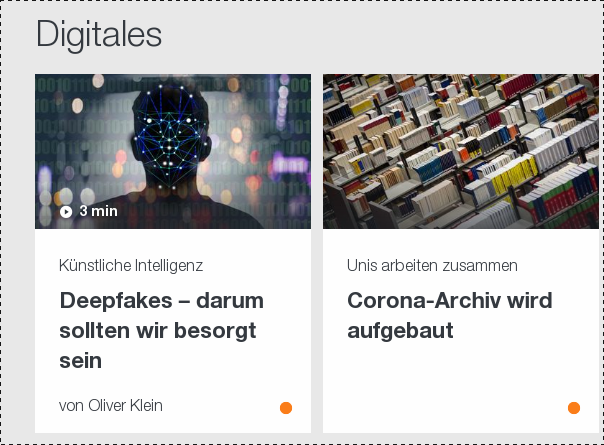The width and height of the screenshot is (604, 445).
Task: Click the row of yellow books in library photo
Action: point(512,175)
